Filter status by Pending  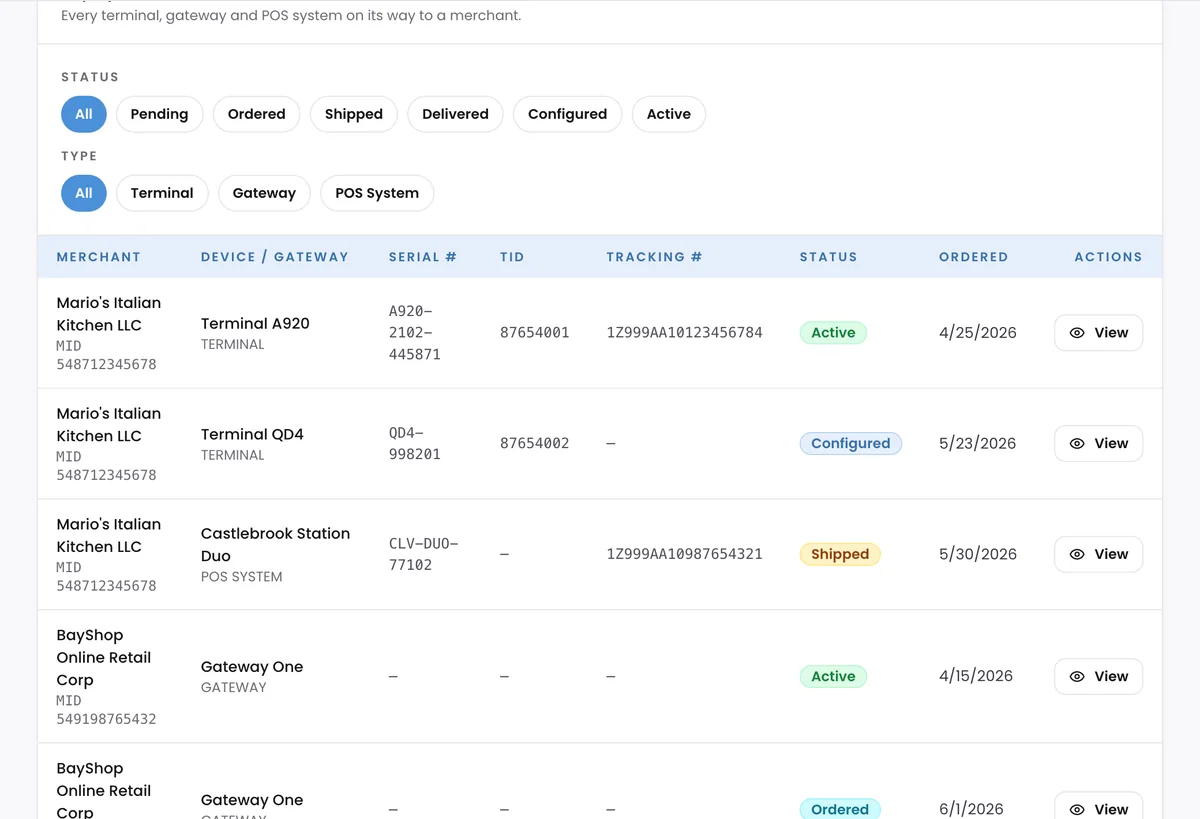(159, 114)
